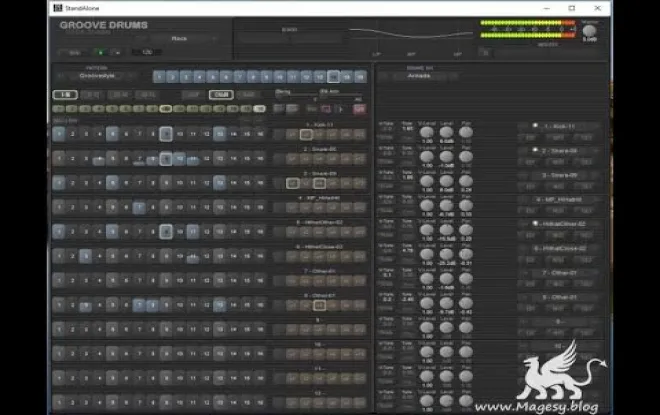Select the '2 - Snare-08' drum pad
The width and height of the screenshot is (660, 415).
[559, 150]
